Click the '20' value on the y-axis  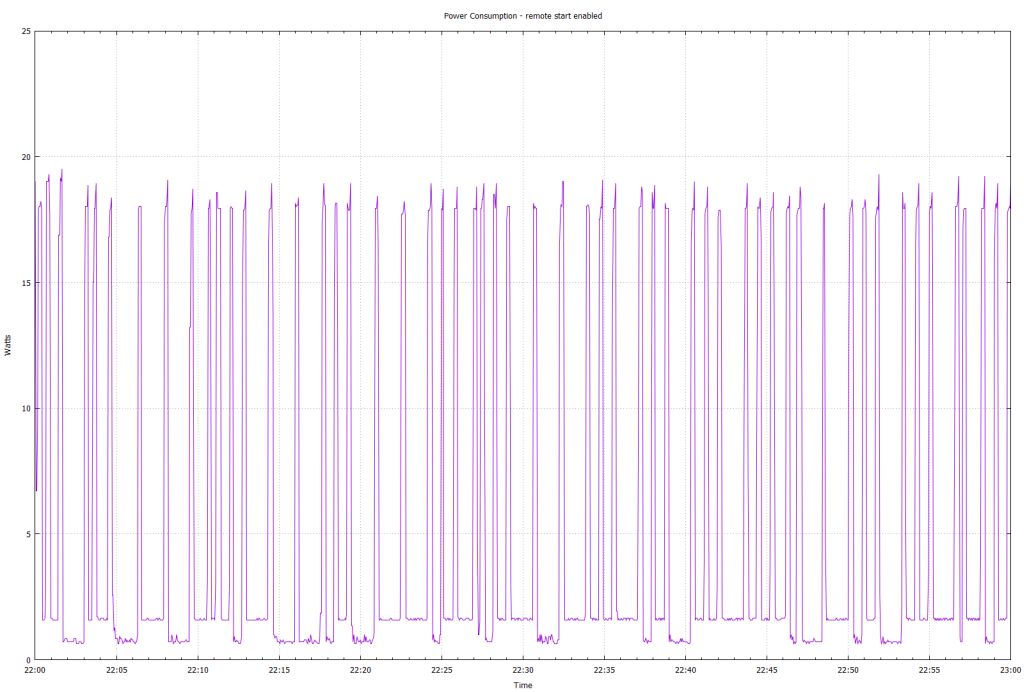click(25, 156)
